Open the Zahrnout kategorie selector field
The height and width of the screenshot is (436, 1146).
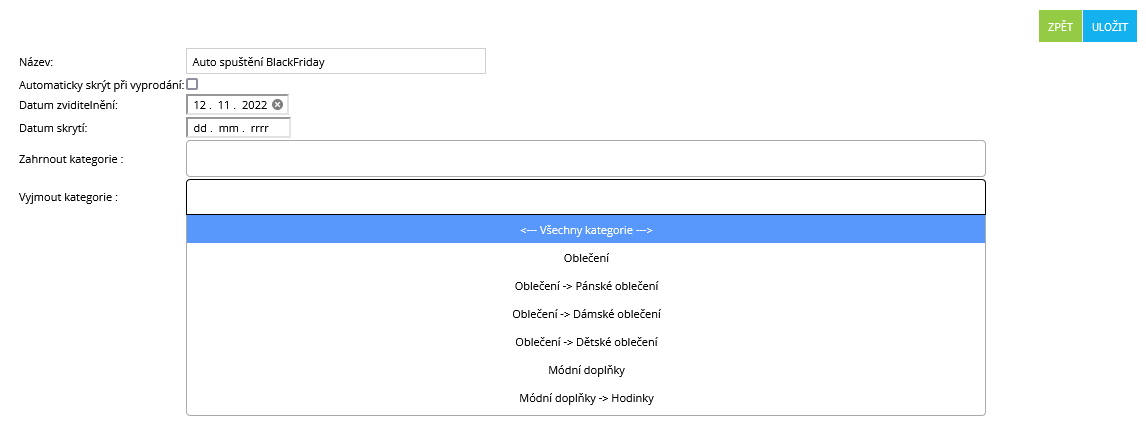586,158
